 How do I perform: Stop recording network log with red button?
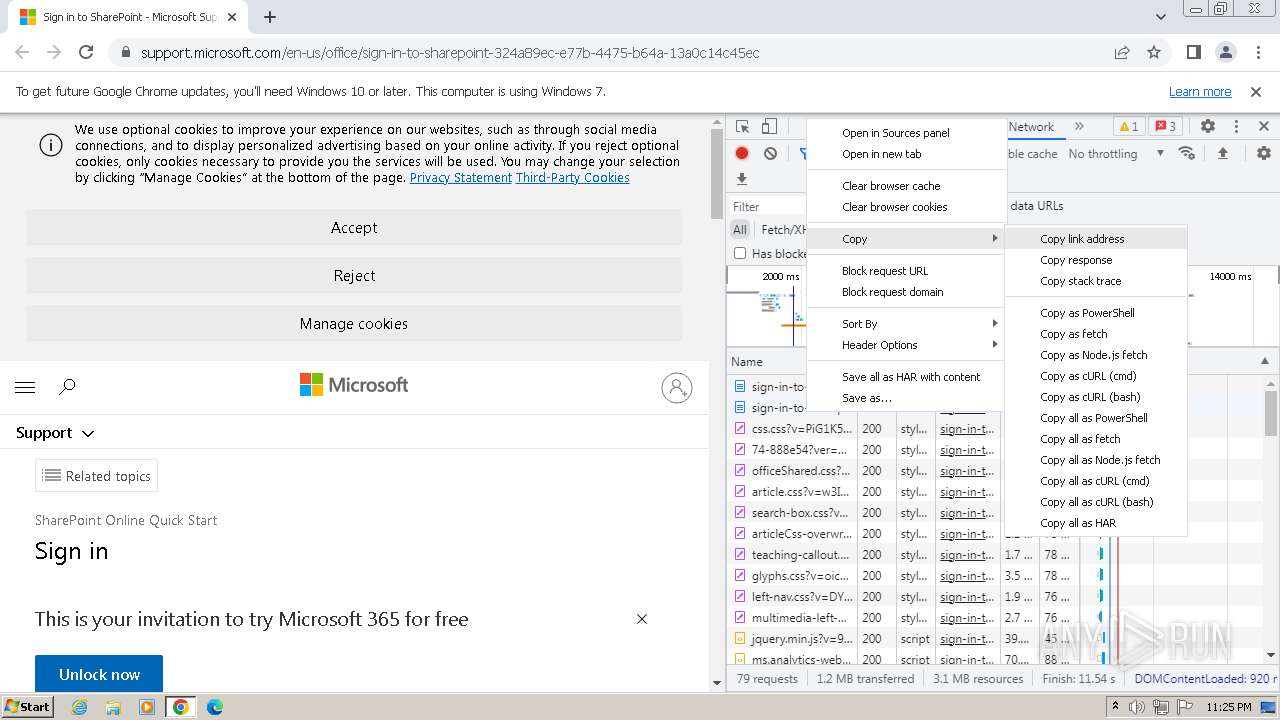742,153
